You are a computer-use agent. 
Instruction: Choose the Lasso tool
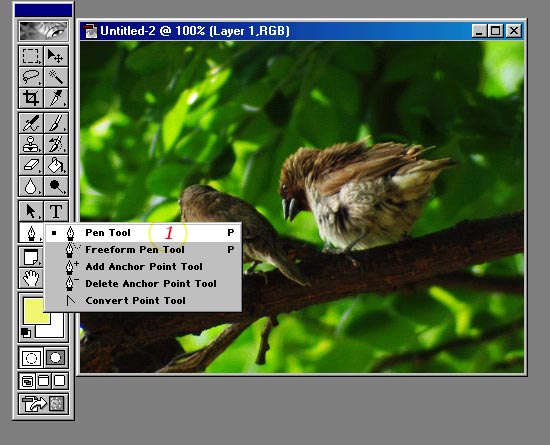pos(31,77)
